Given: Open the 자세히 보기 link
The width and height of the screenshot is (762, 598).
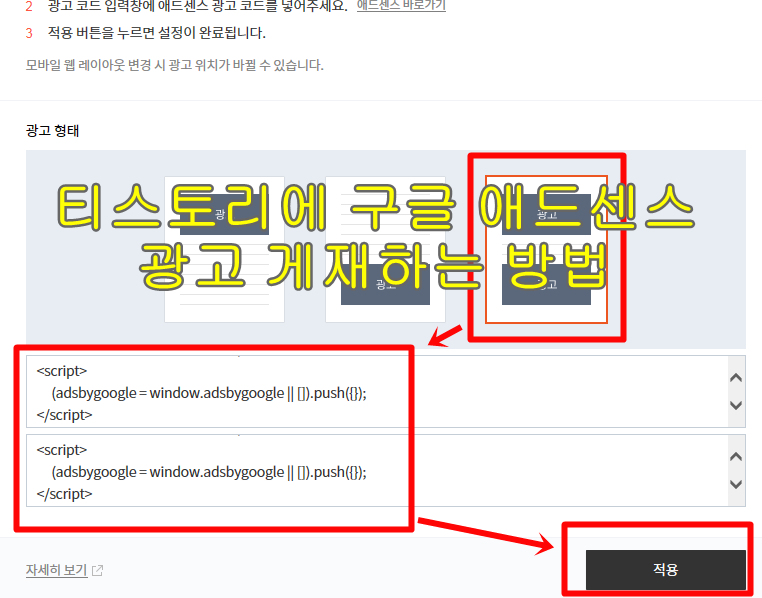Looking at the screenshot, I should pos(56,570).
